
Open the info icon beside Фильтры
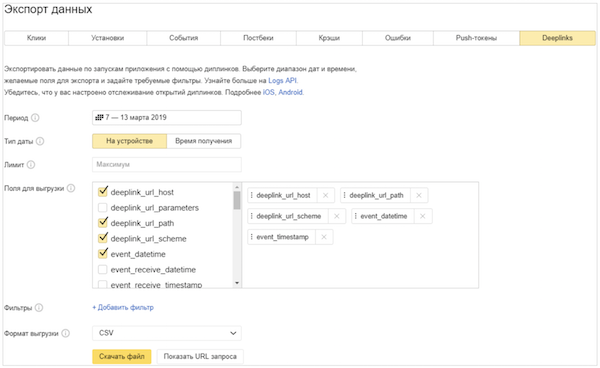tap(39, 308)
